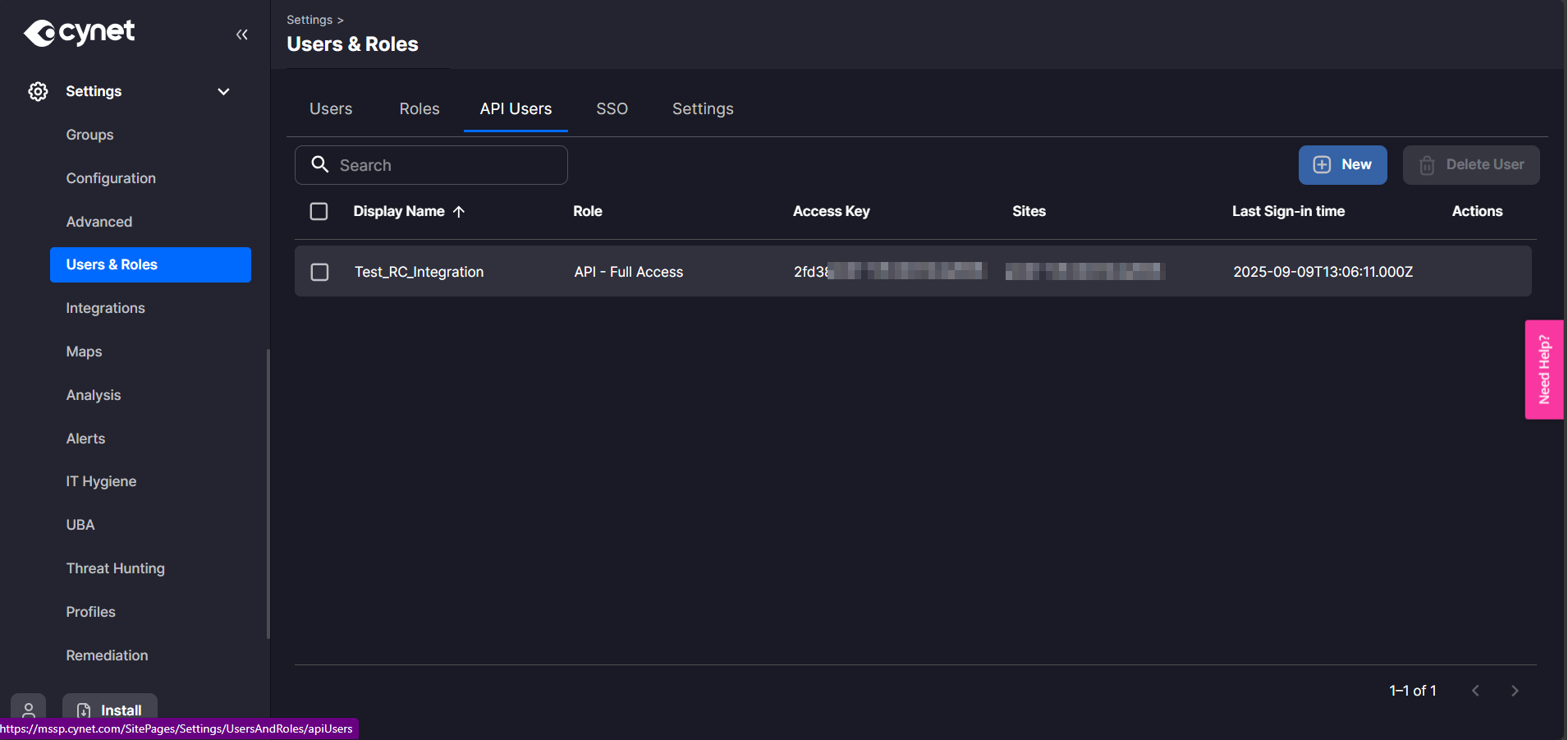Switch to the Users tab
Screen dimensions: 1568x740
click(x=330, y=108)
